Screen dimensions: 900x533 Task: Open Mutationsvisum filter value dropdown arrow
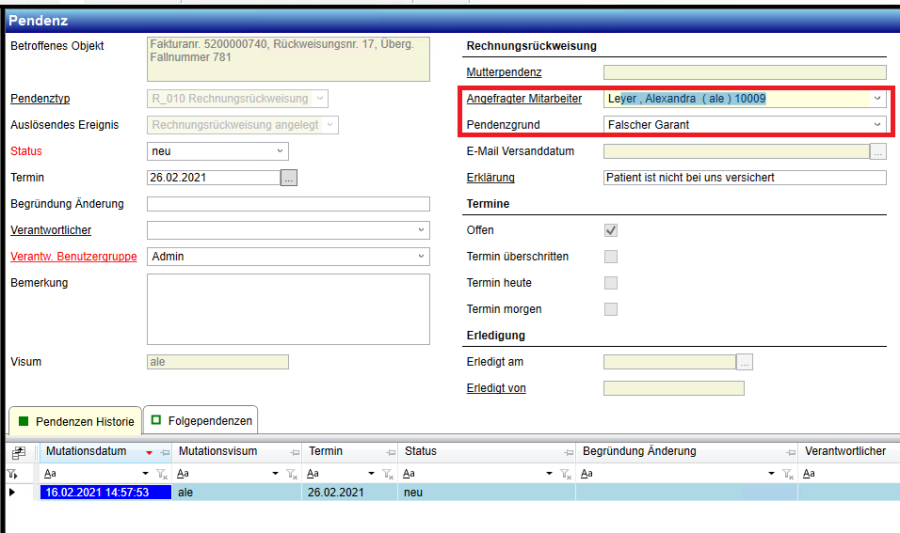pos(275,474)
